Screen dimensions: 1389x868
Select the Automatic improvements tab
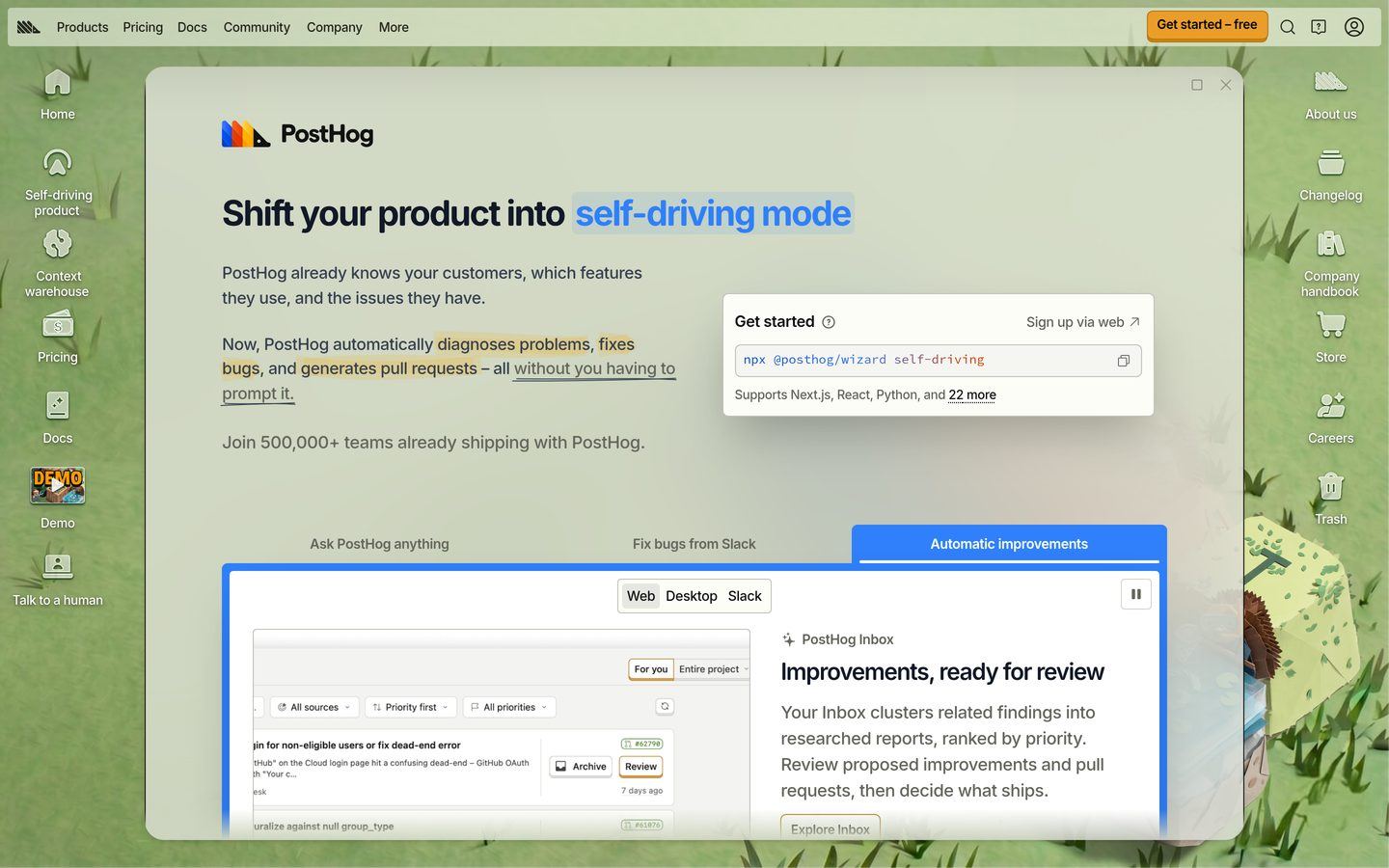(1009, 544)
